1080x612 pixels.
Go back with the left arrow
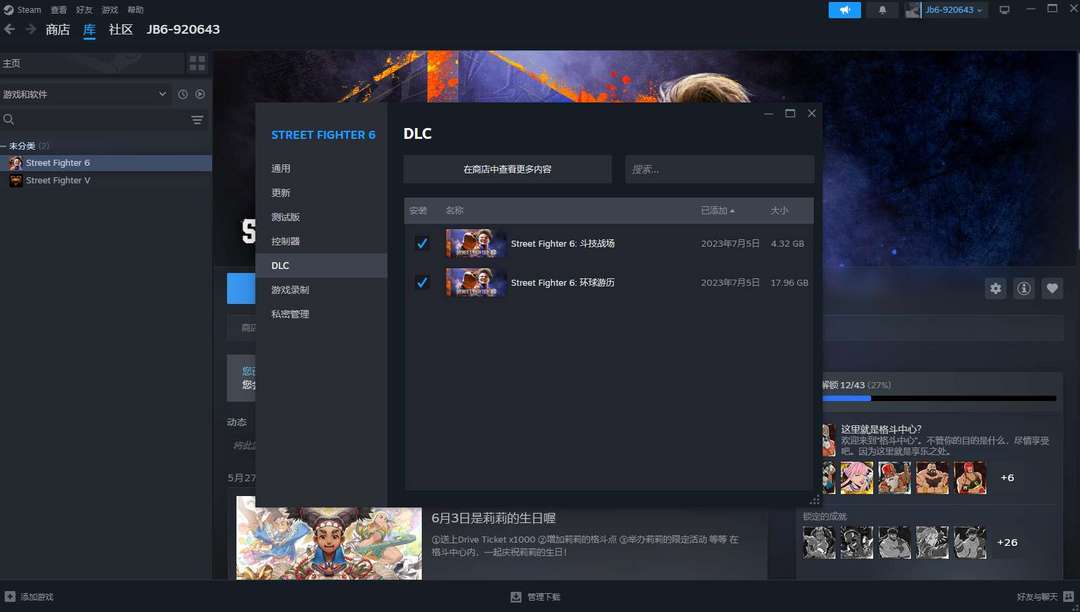10,29
